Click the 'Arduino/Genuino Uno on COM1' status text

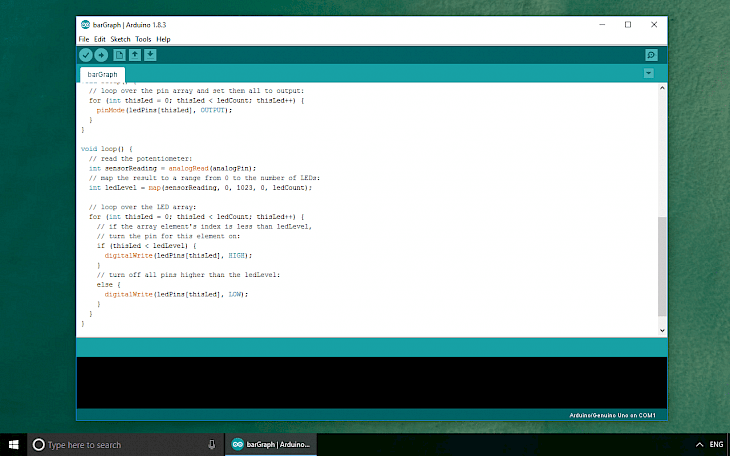tap(612, 415)
